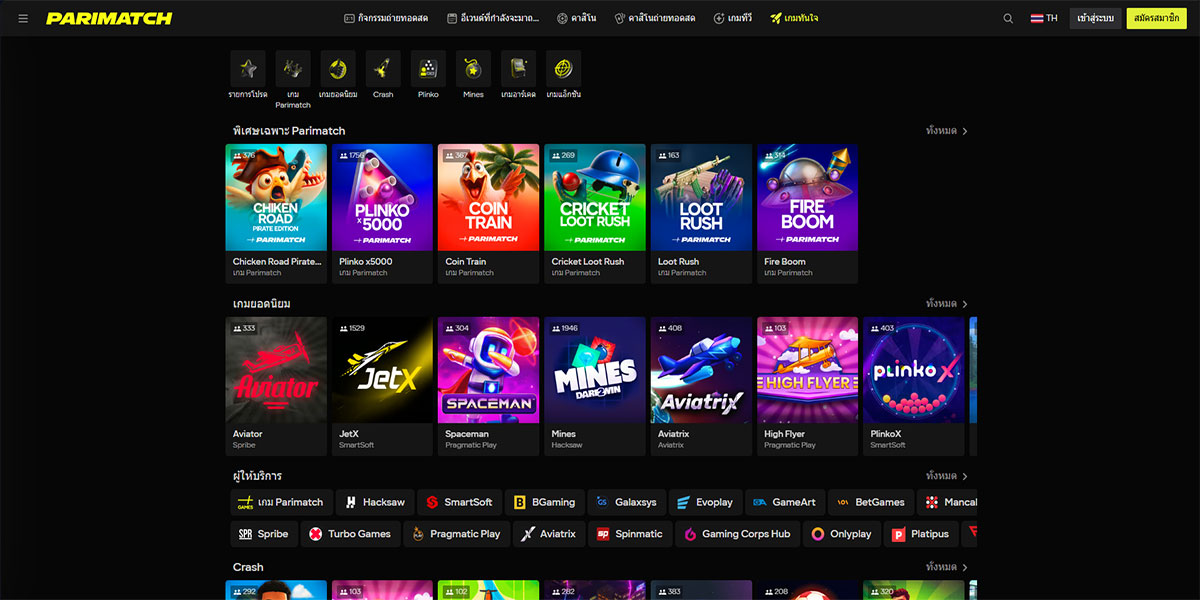Expand all providers list
1200x600 pixels.
946,476
